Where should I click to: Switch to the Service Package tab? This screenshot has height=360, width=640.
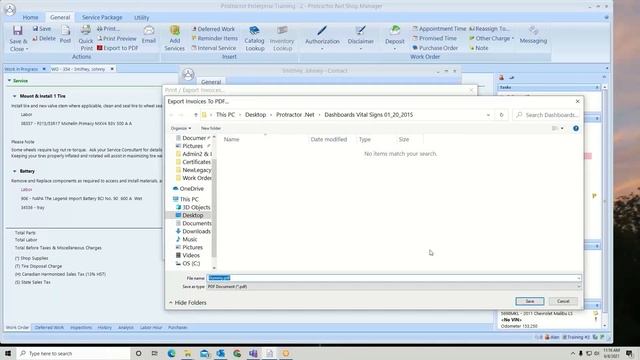point(102,18)
